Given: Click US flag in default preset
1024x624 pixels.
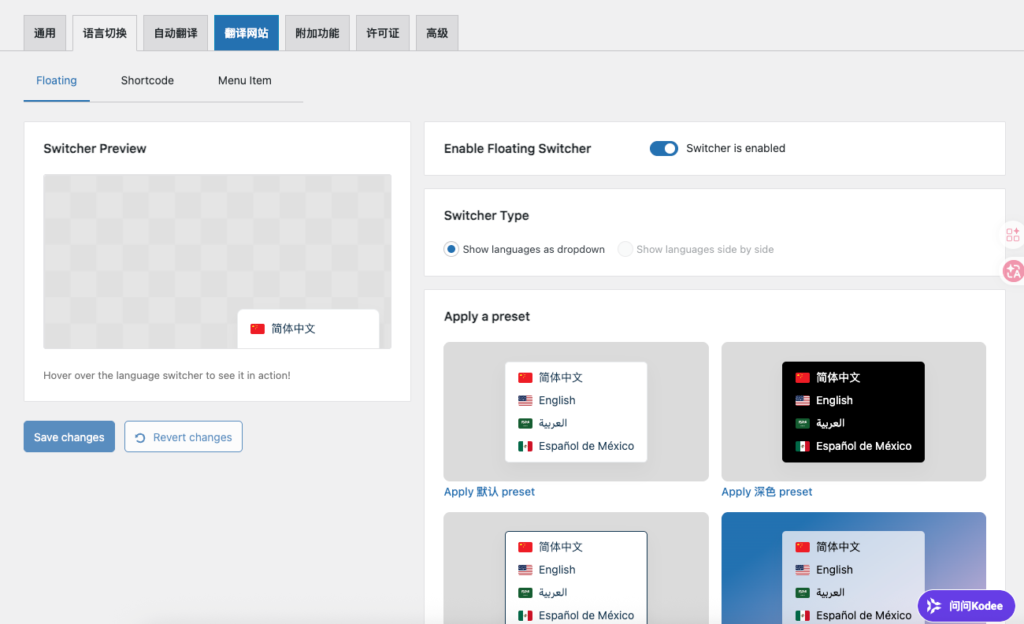Looking at the screenshot, I should pos(525,400).
